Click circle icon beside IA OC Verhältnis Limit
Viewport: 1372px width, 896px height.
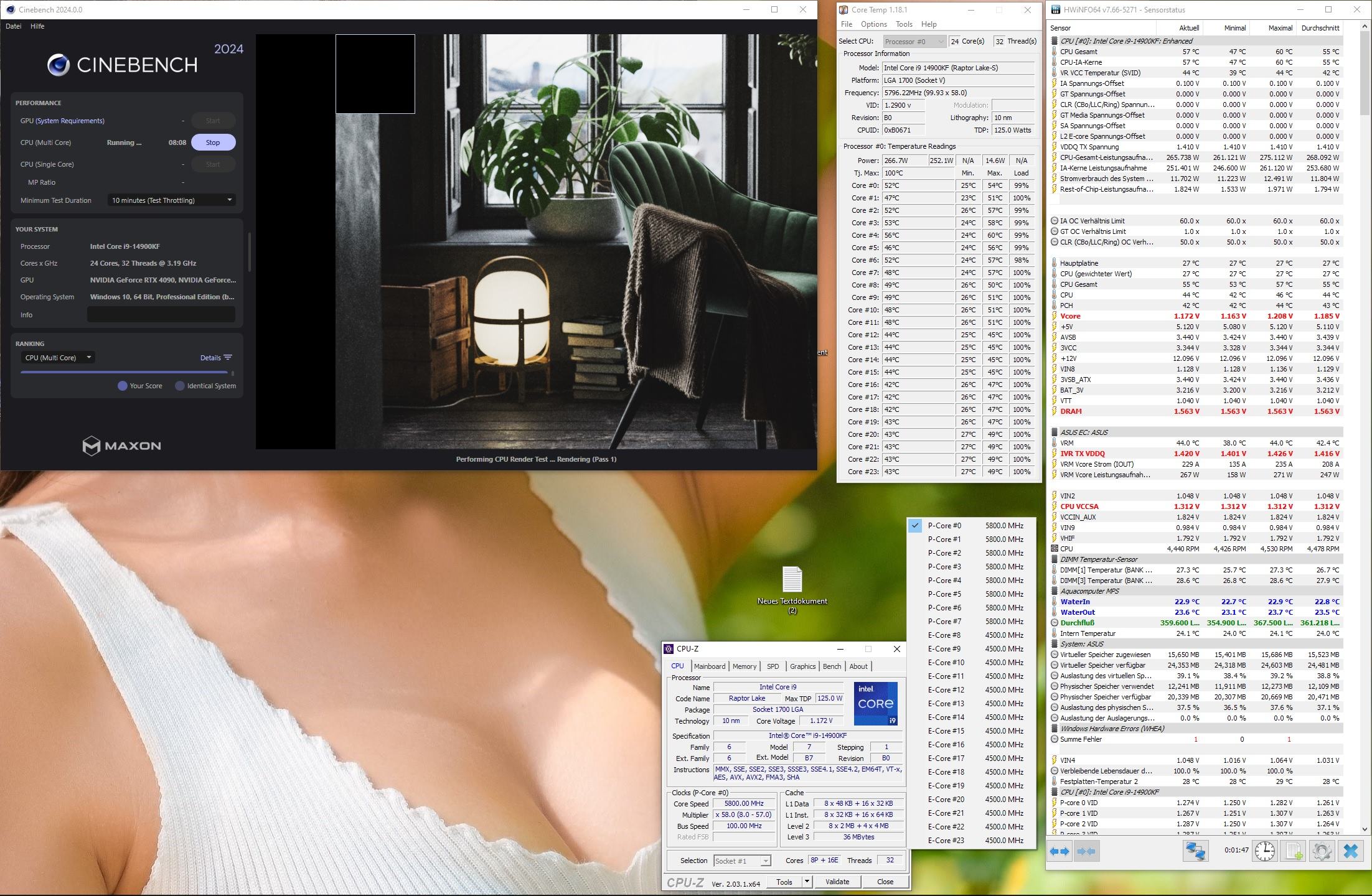pos(1054,221)
